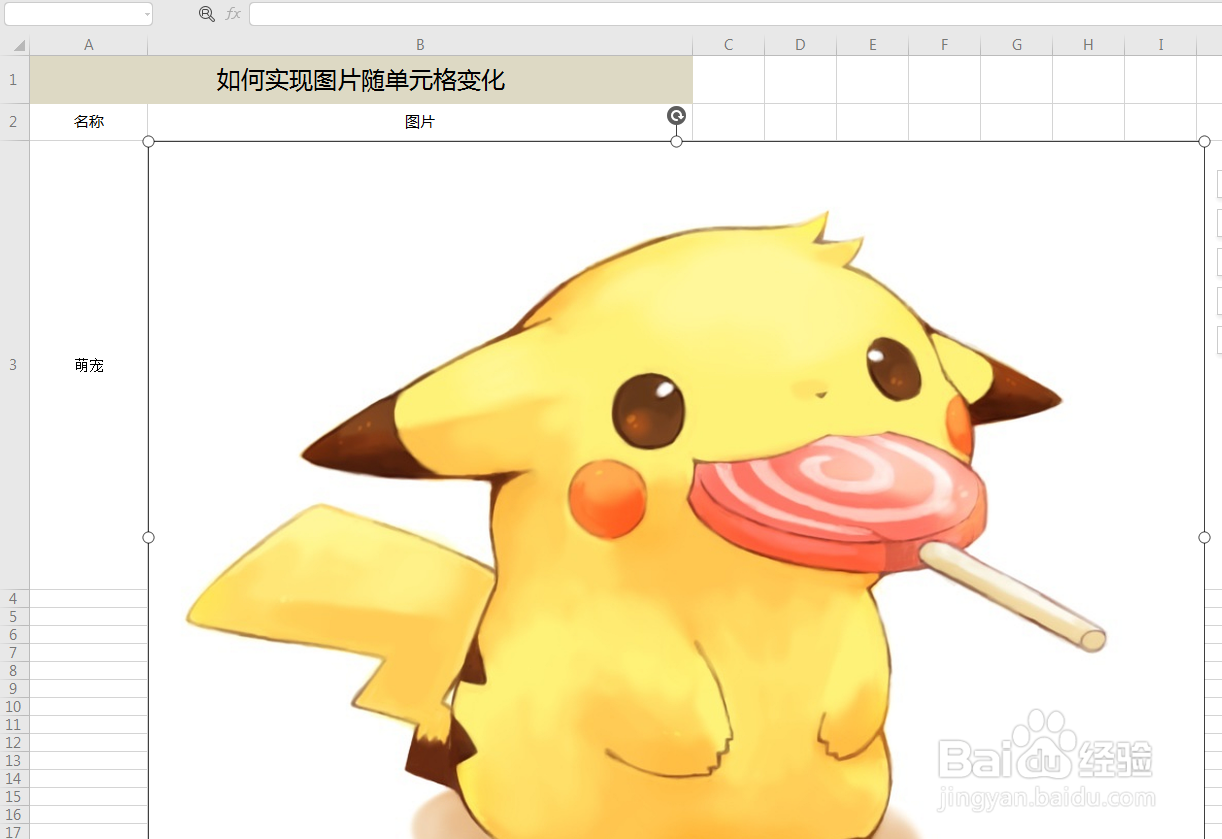
Task: Select column C header
Action: click(728, 45)
